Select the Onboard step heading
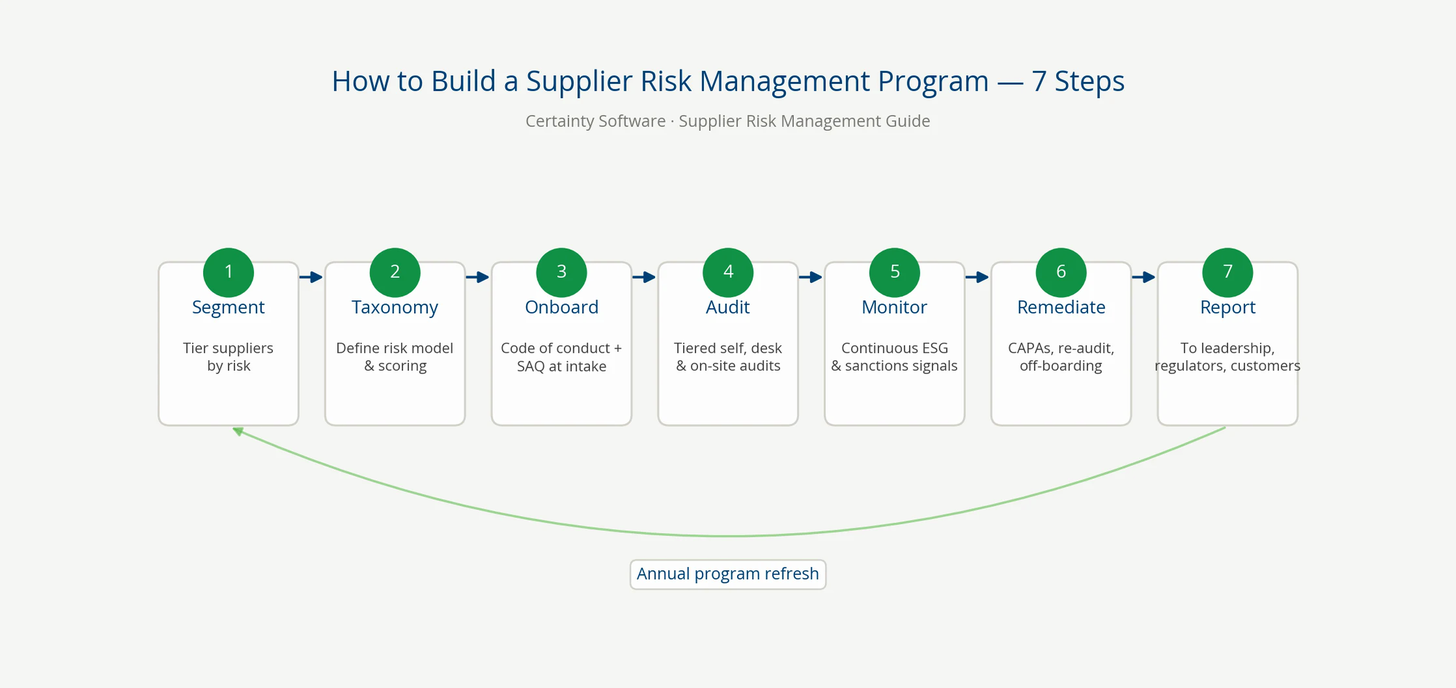This screenshot has width=1456, height=688. (561, 308)
